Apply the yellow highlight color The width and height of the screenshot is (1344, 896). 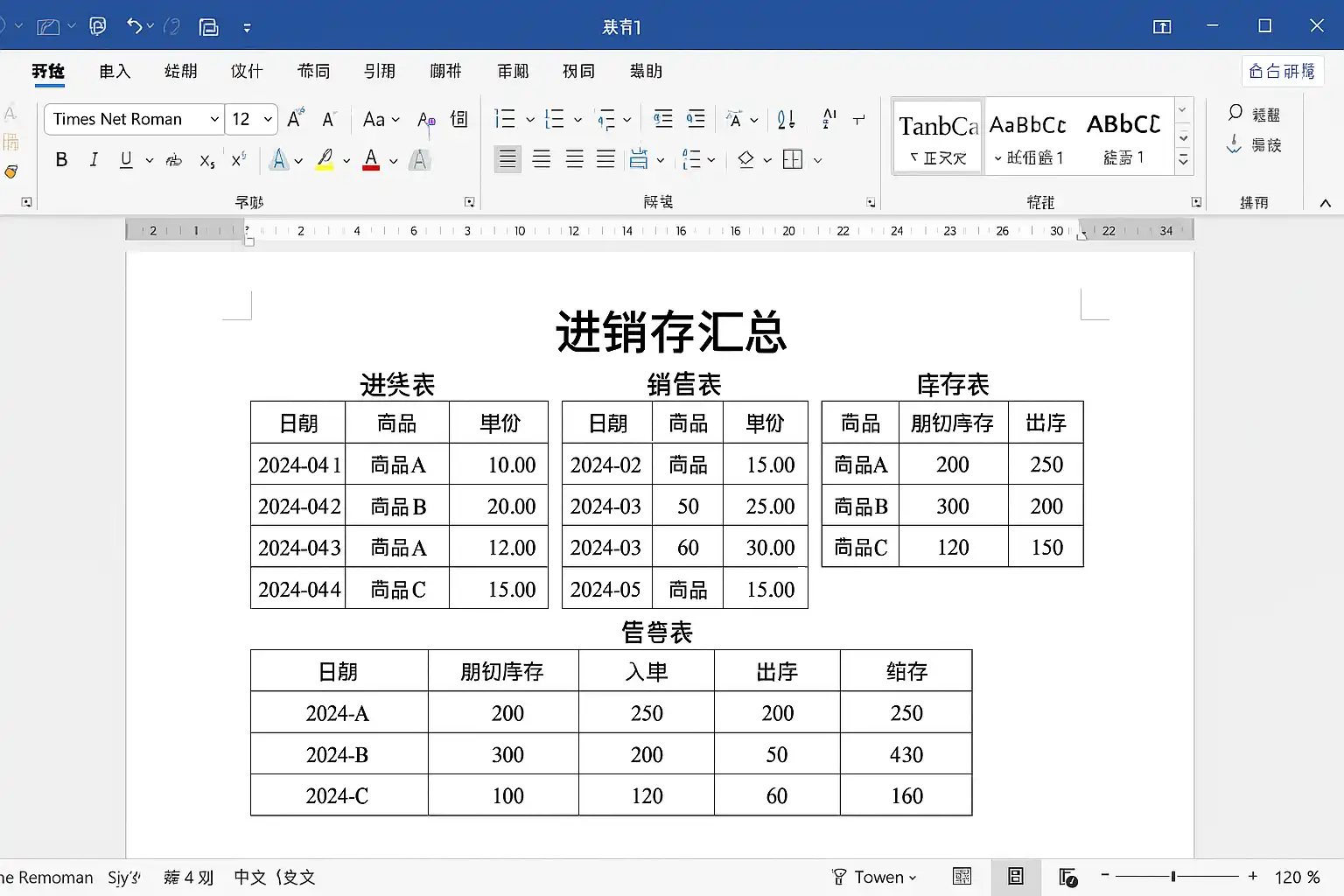325,159
